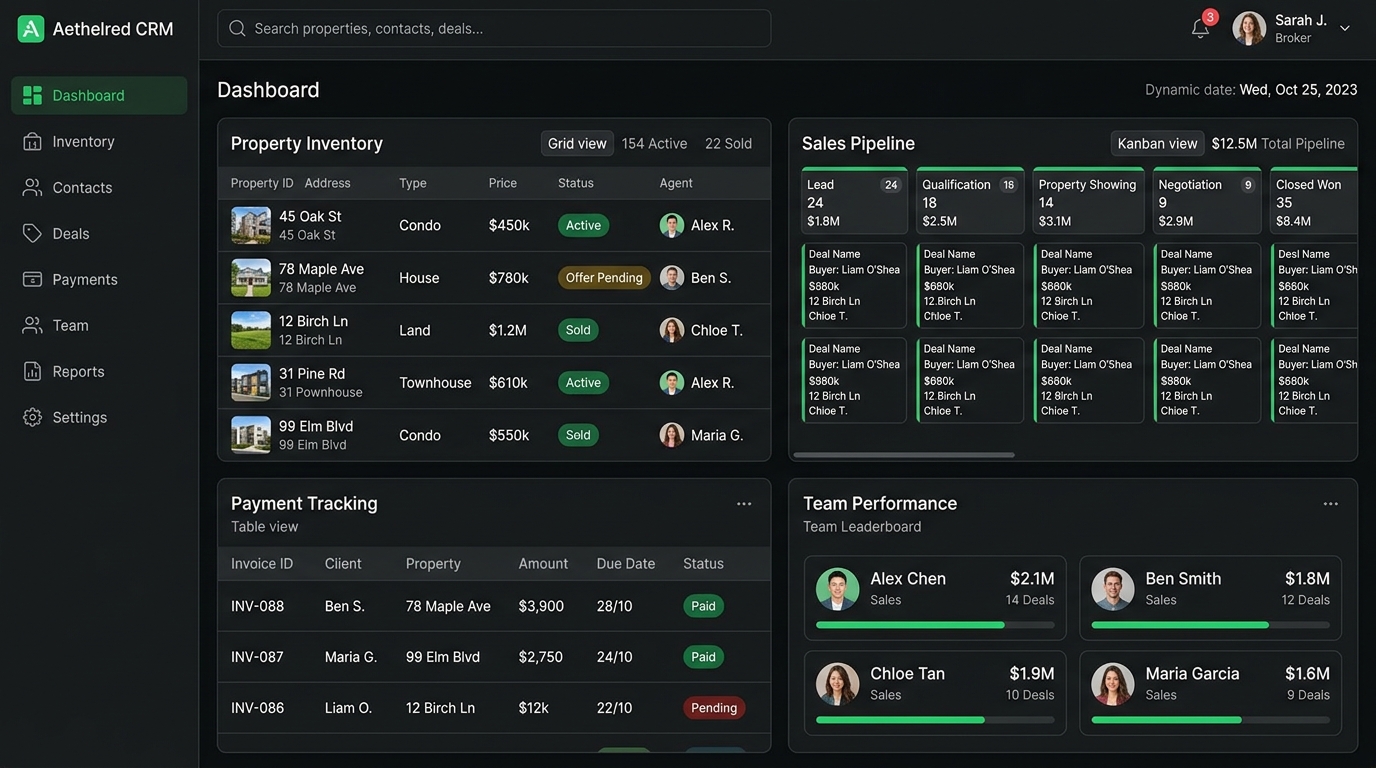The width and height of the screenshot is (1376, 768).
Task: Filter by 22 Sold properties
Action: point(728,143)
